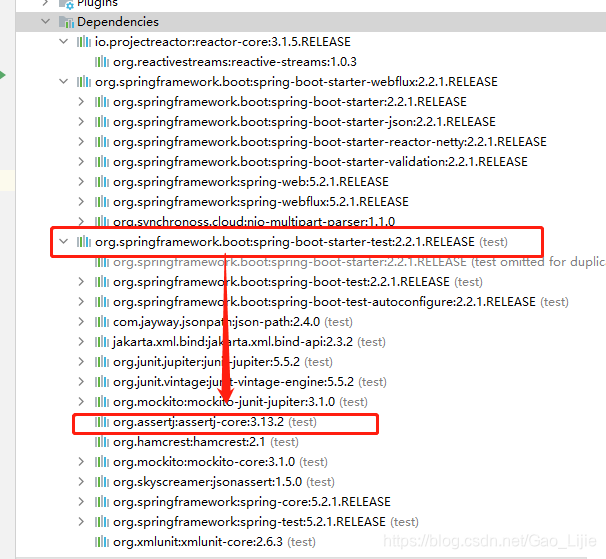Select org.springframework:spring-test:5.2.1.RELEASE text
Viewport: 606px width, 559px height.
tap(249, 522)
